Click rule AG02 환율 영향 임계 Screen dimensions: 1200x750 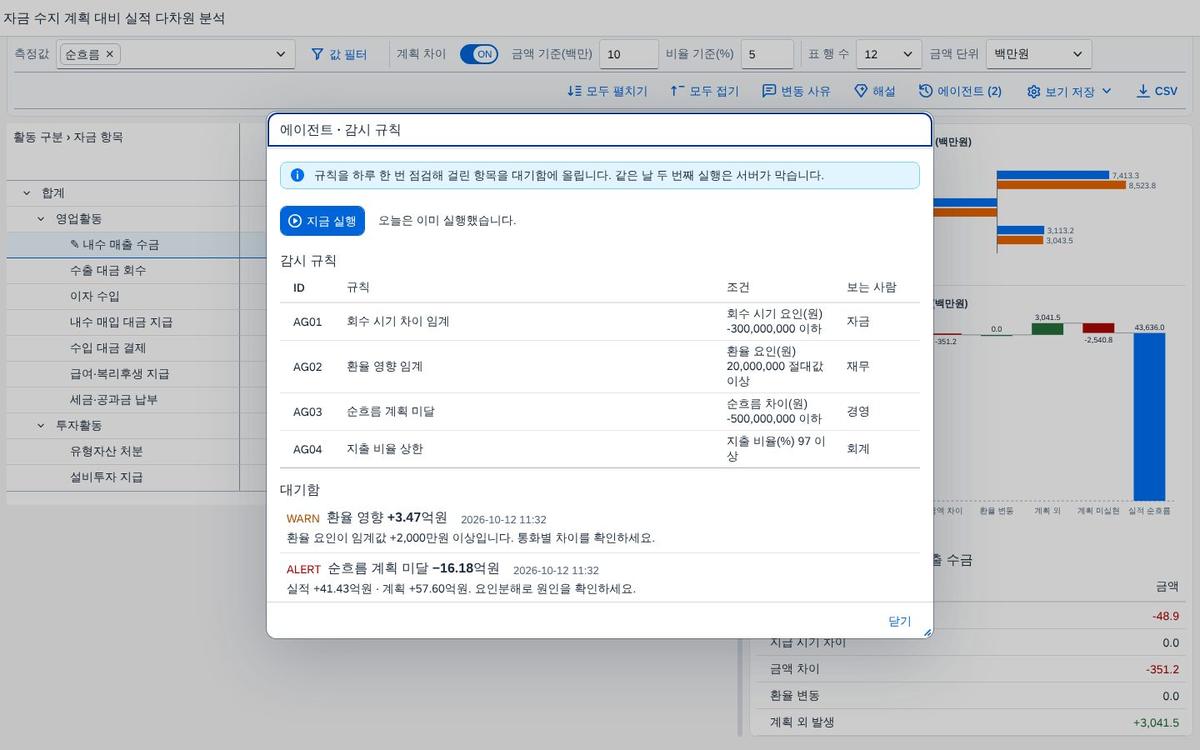(x=600, y=367)
